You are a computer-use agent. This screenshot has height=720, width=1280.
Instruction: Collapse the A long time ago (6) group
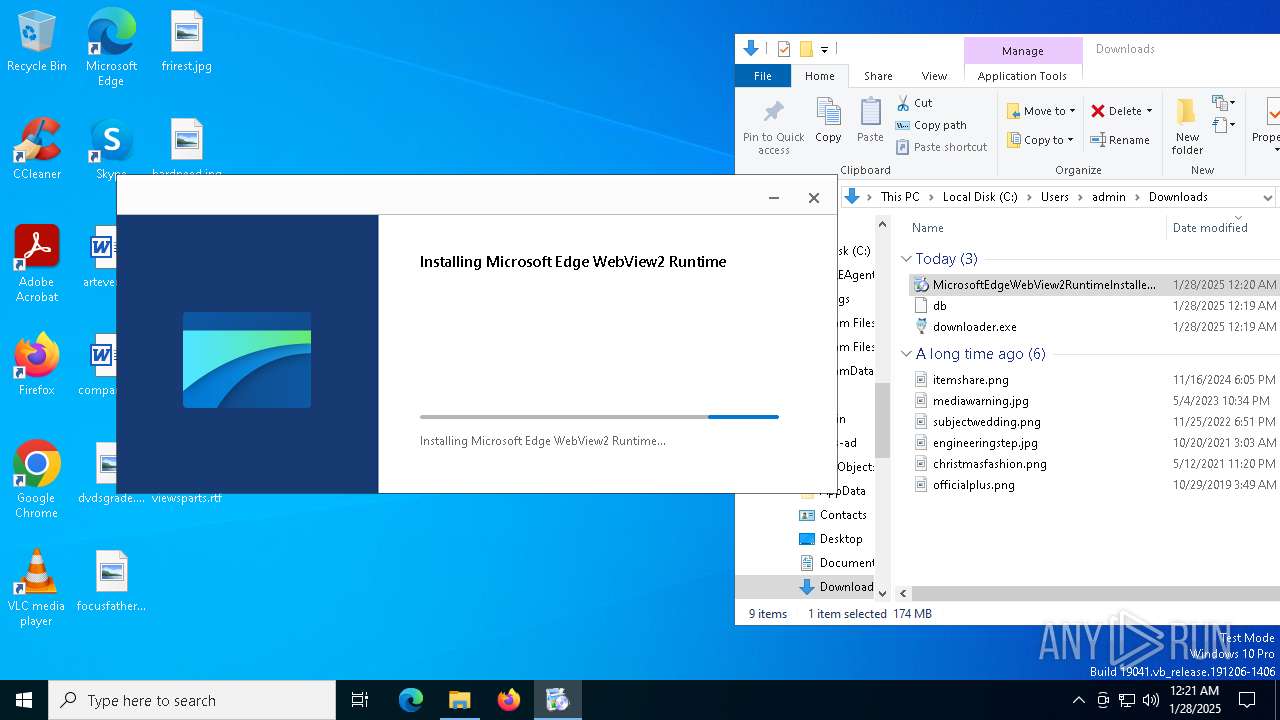(906, 354)
